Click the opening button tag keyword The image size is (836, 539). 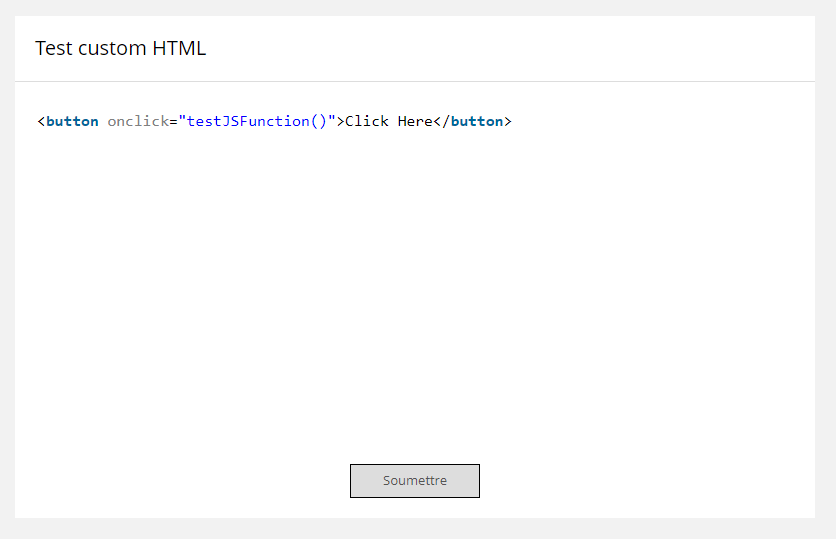coord(72,121)
